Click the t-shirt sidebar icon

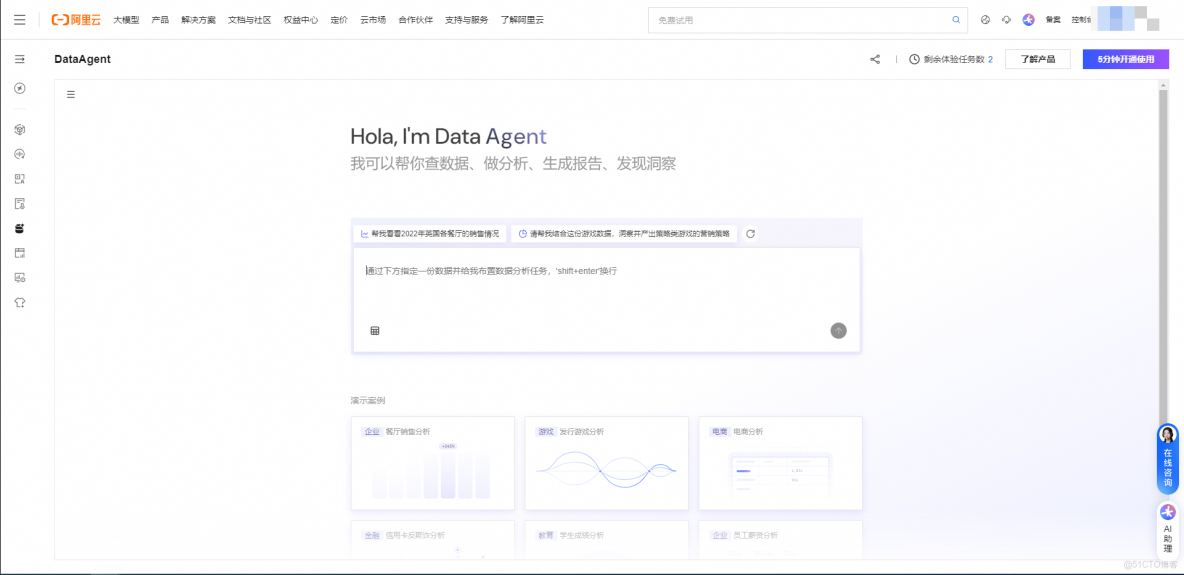pyautogui.click(x=20, y=302)
